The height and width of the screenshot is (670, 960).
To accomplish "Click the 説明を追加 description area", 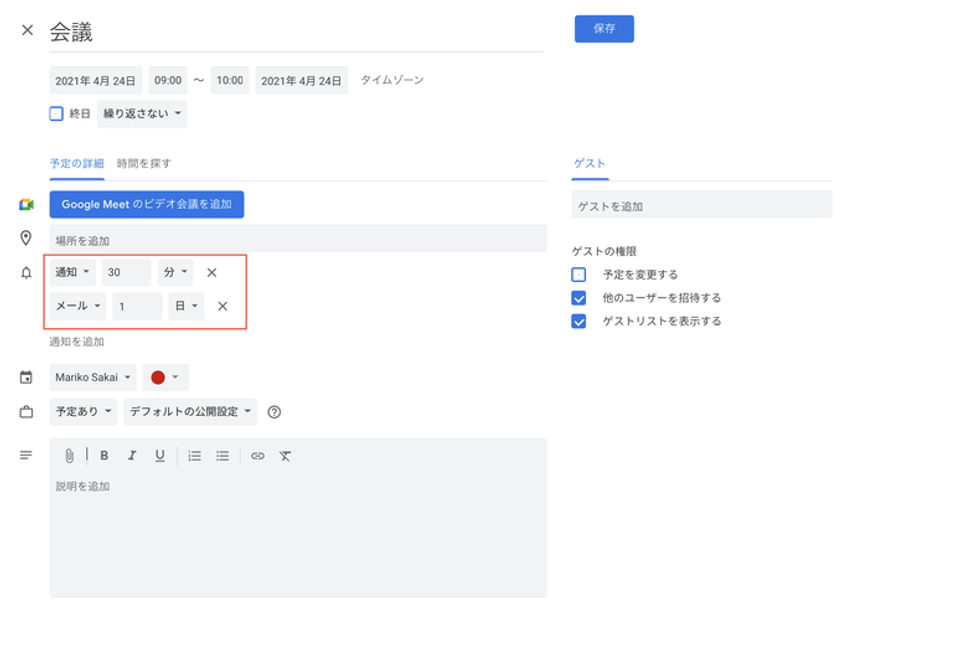I will [298, 533].
